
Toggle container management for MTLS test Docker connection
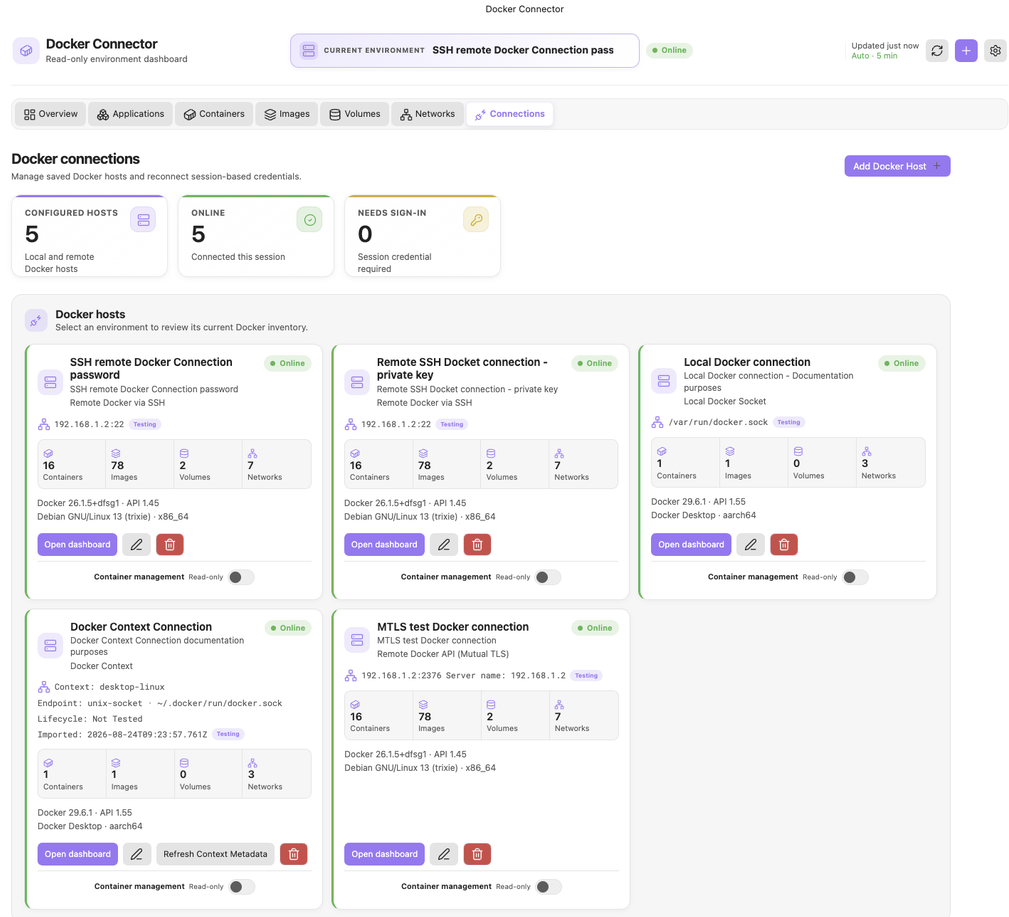tap(549, 887)
